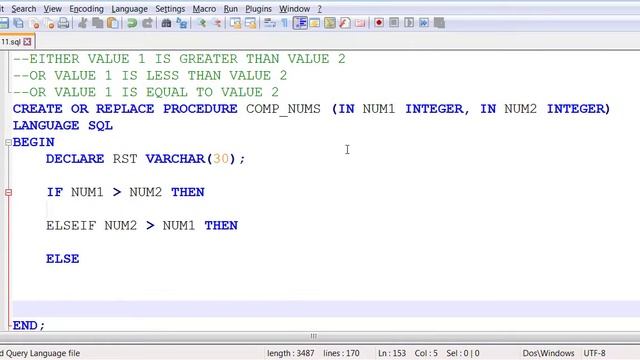Viewport: 640px width, 360px height.
Task: Click the Paste clipboard icon
Action: [113, 23]
